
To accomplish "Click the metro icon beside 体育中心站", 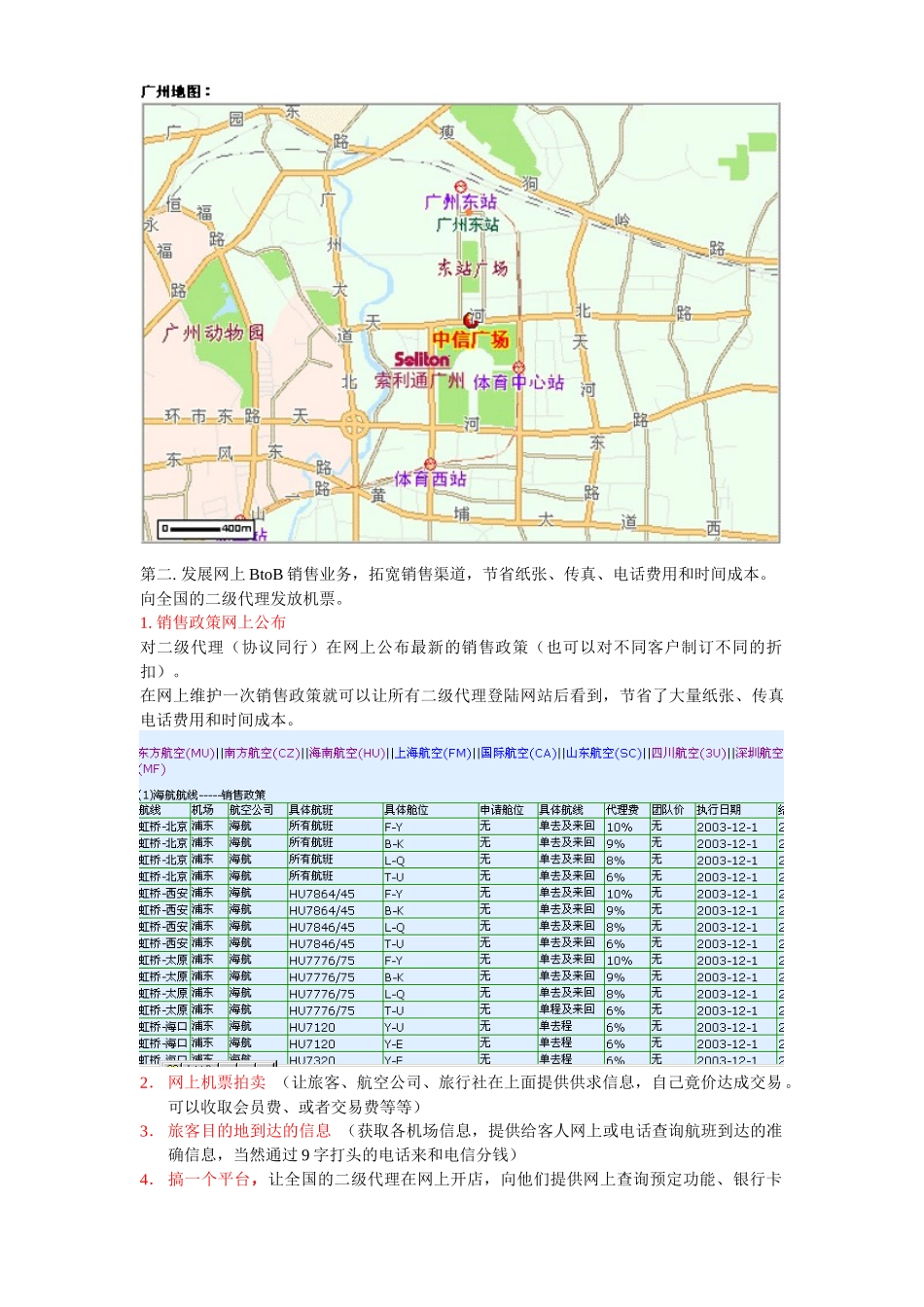I will click(x=518, y=367).
